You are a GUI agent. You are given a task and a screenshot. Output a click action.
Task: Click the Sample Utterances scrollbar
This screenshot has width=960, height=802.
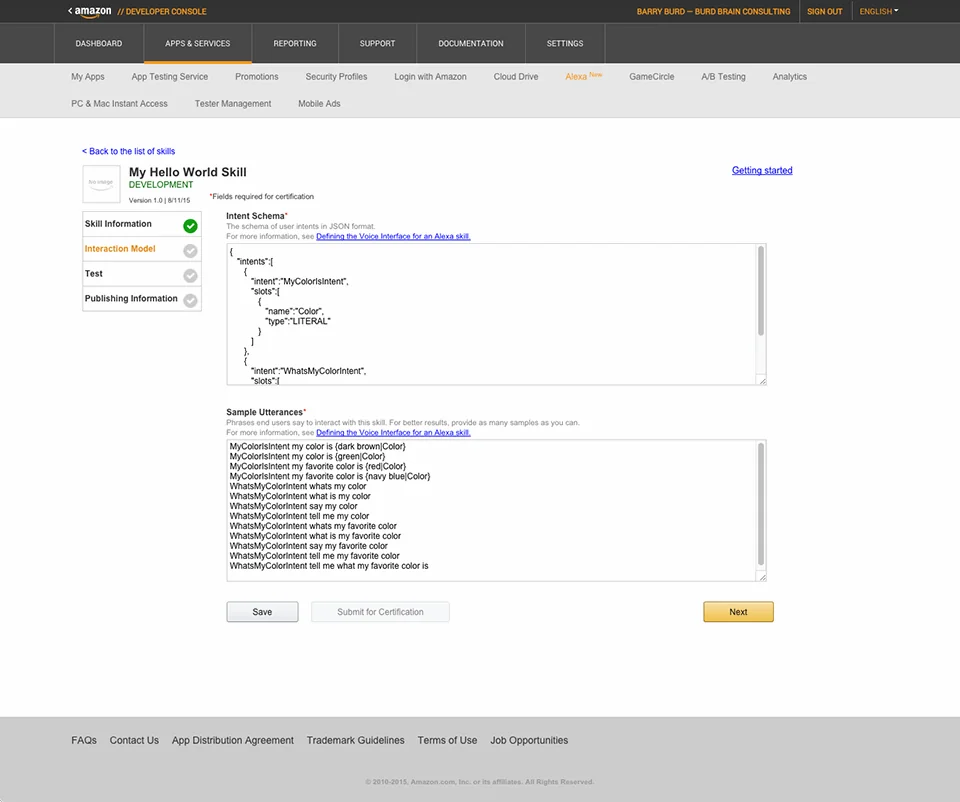[761, 503]
